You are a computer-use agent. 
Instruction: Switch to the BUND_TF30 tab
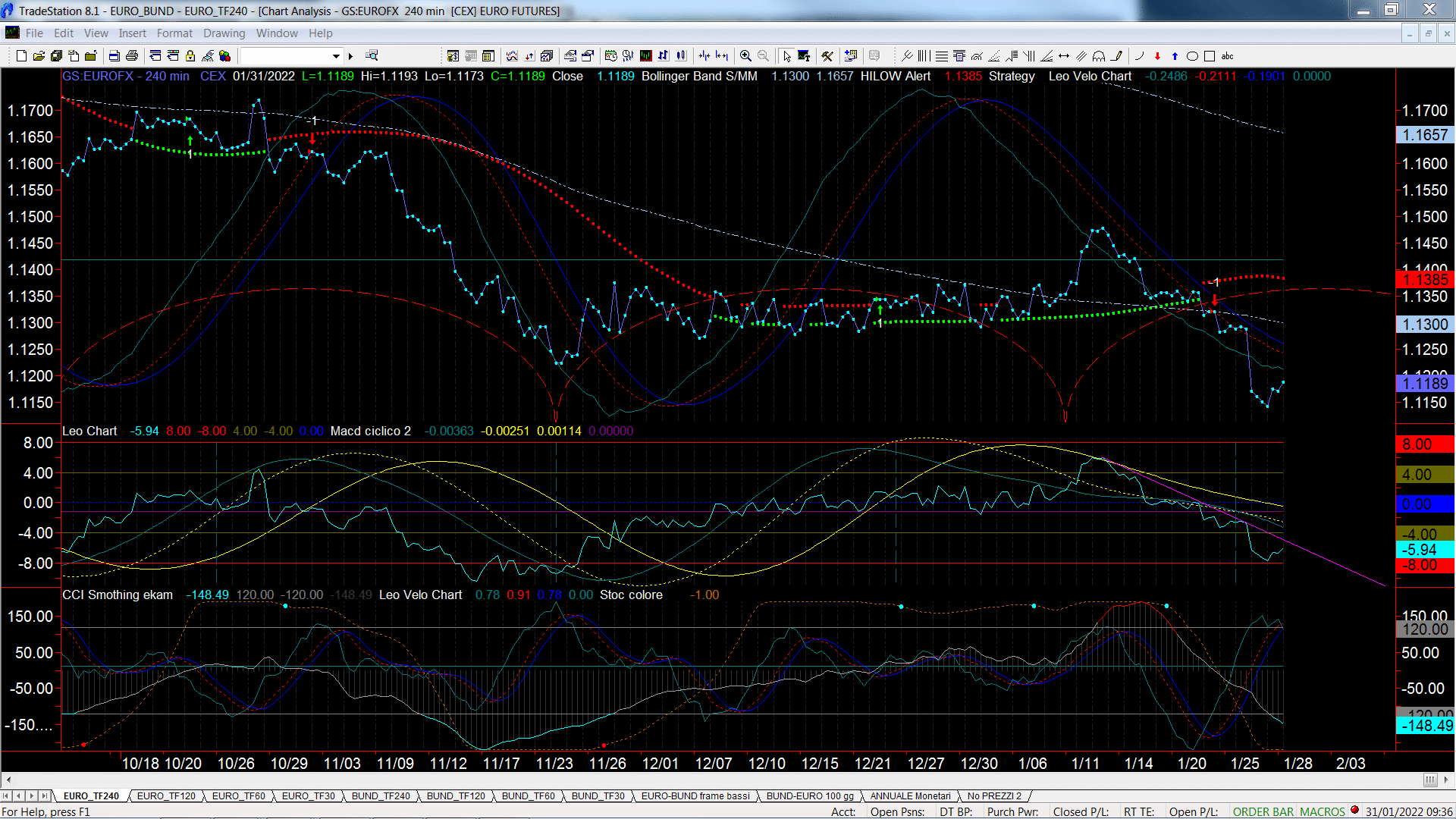[x=598, y=795]
